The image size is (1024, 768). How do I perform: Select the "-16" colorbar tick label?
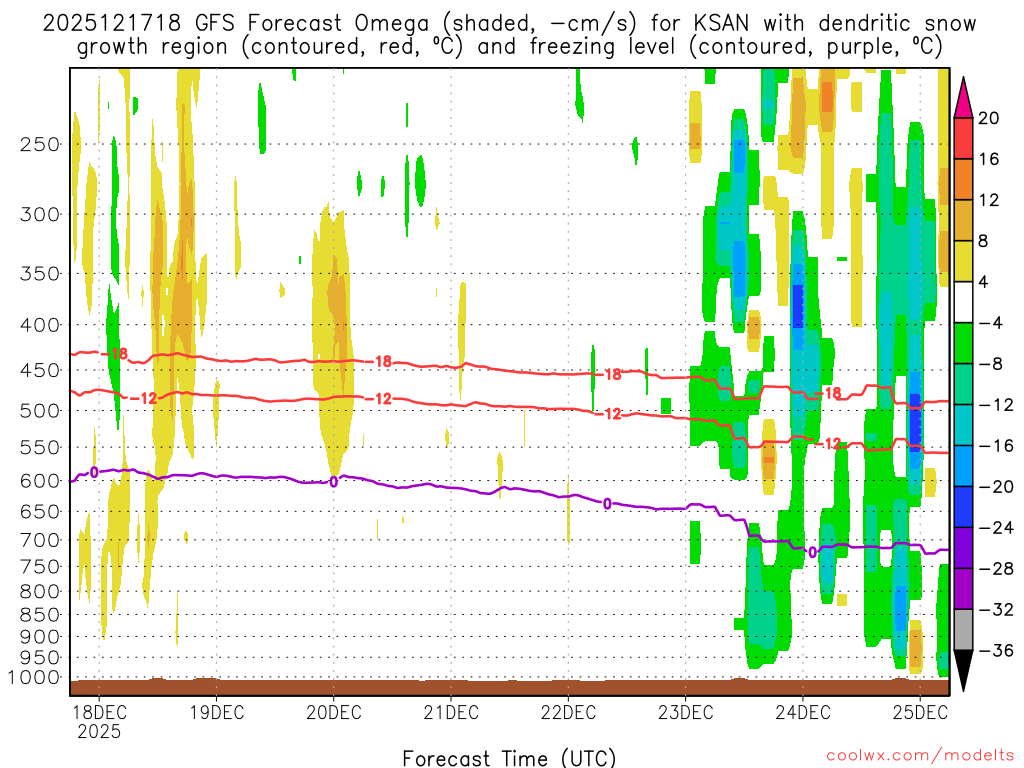click(x=995, y=445)
